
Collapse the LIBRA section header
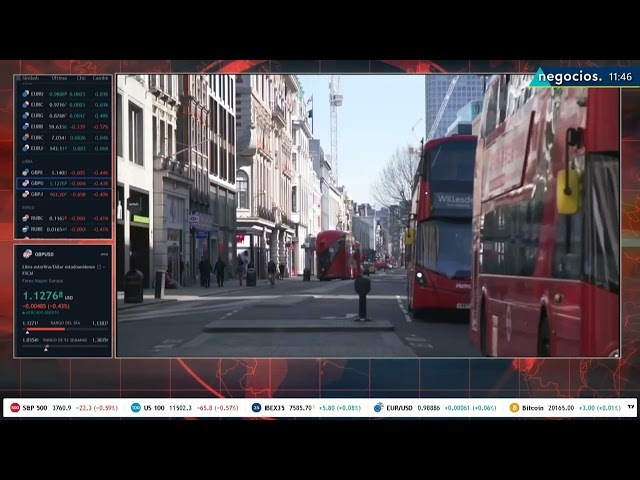tap(28, 161)
